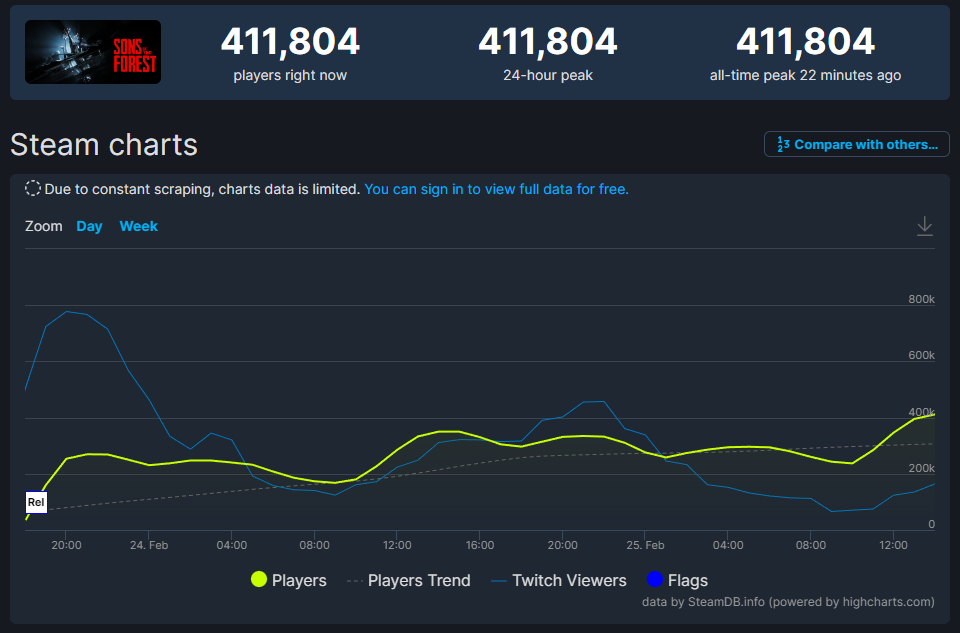Select the Week zoom option
This screenshot has width=960, height=633.
(139, 227)
